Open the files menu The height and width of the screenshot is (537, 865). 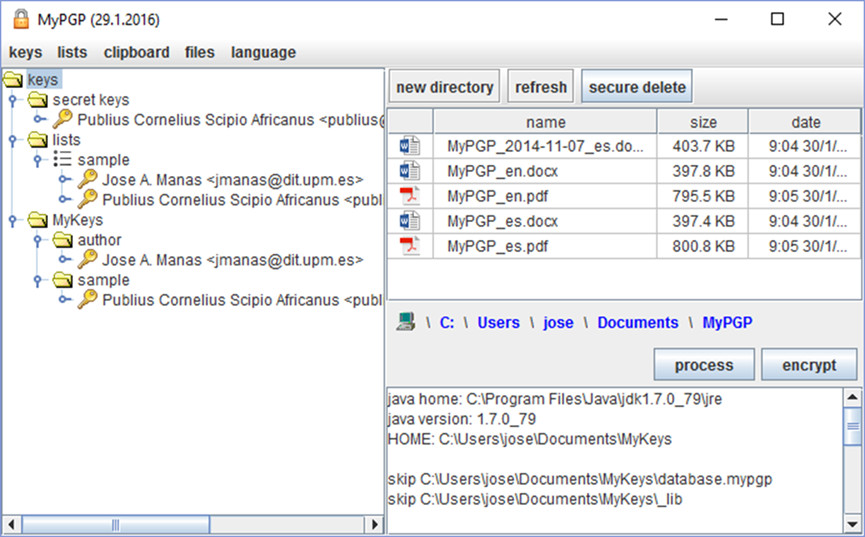tap(200, 52)
